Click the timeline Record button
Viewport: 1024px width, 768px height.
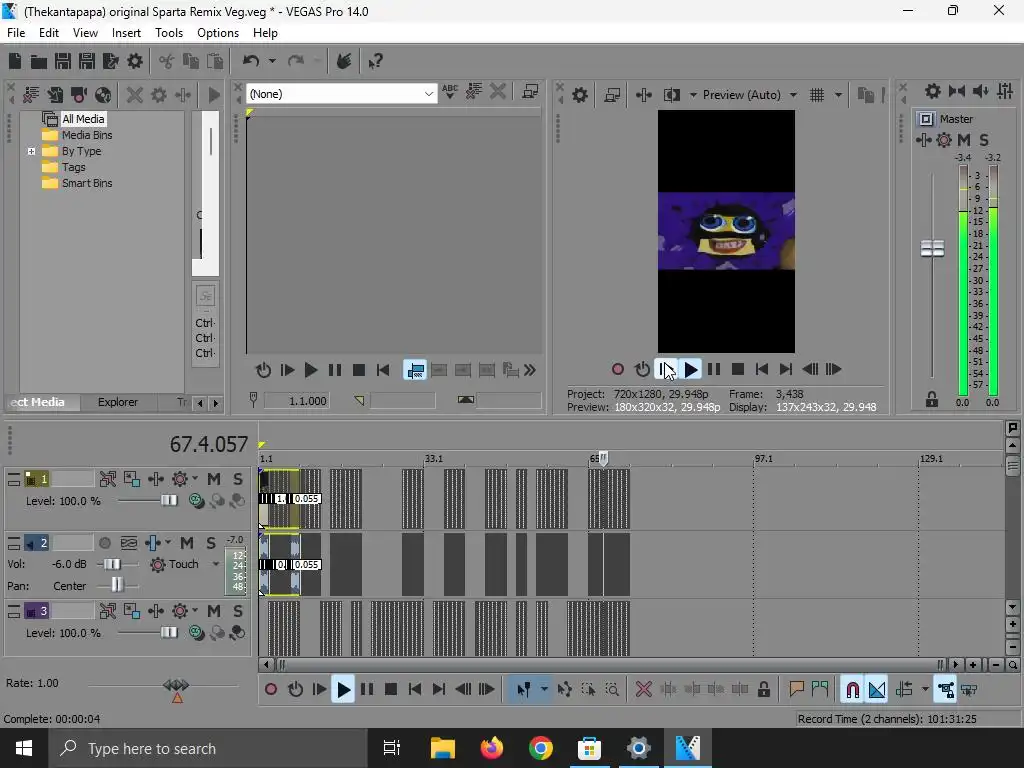(271, 690)
